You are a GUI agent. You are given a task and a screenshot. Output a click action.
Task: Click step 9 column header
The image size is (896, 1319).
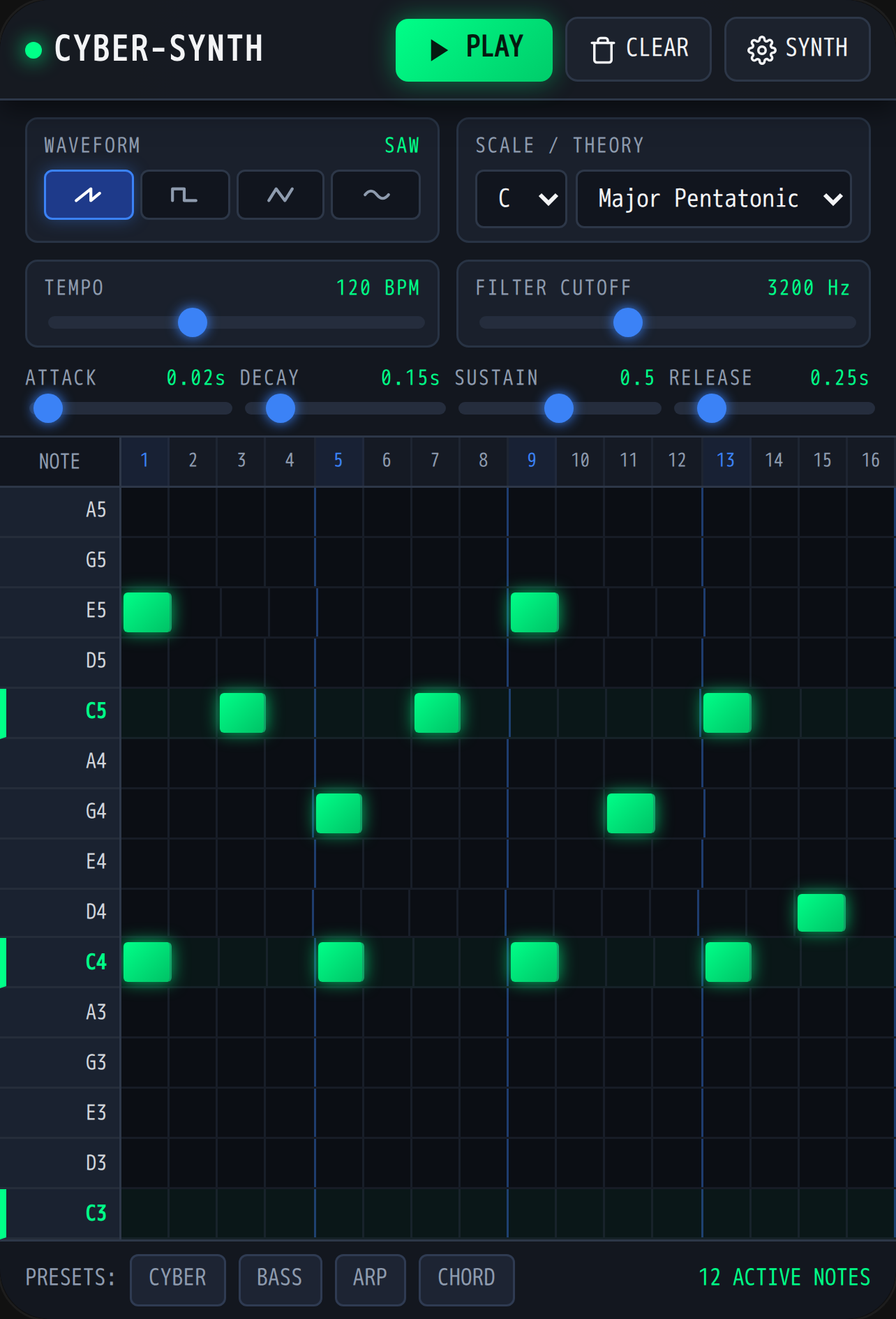[532, 461]
